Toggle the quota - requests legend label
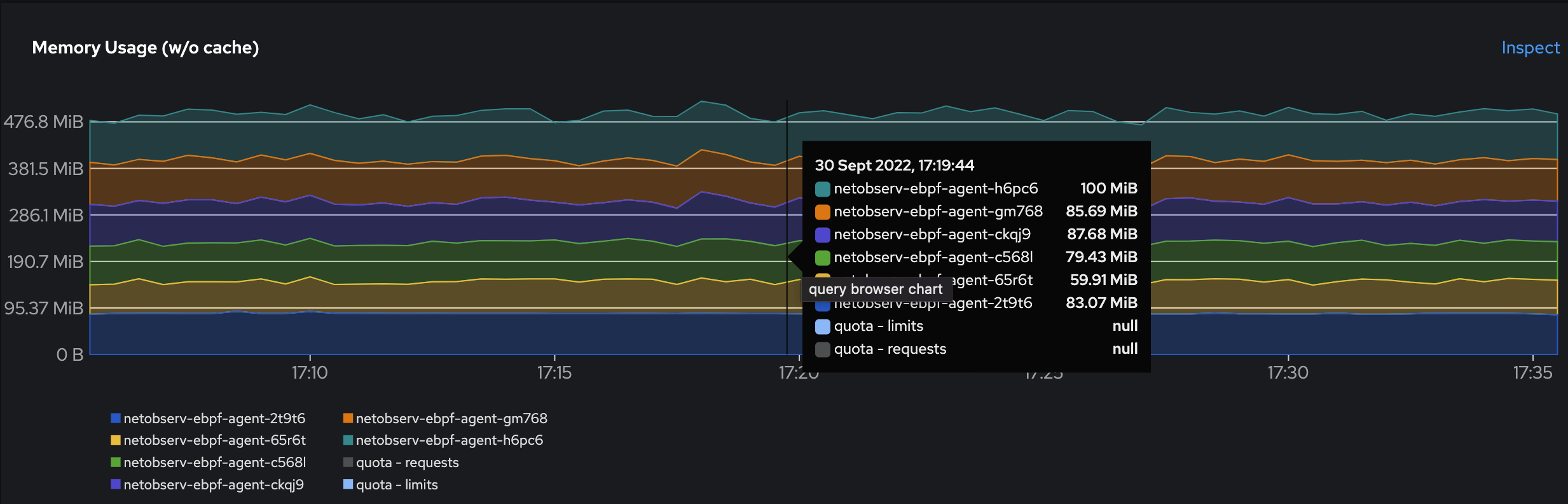This screenshot has width=1568, height=504. pyautogui.click(x=407, y=463)
